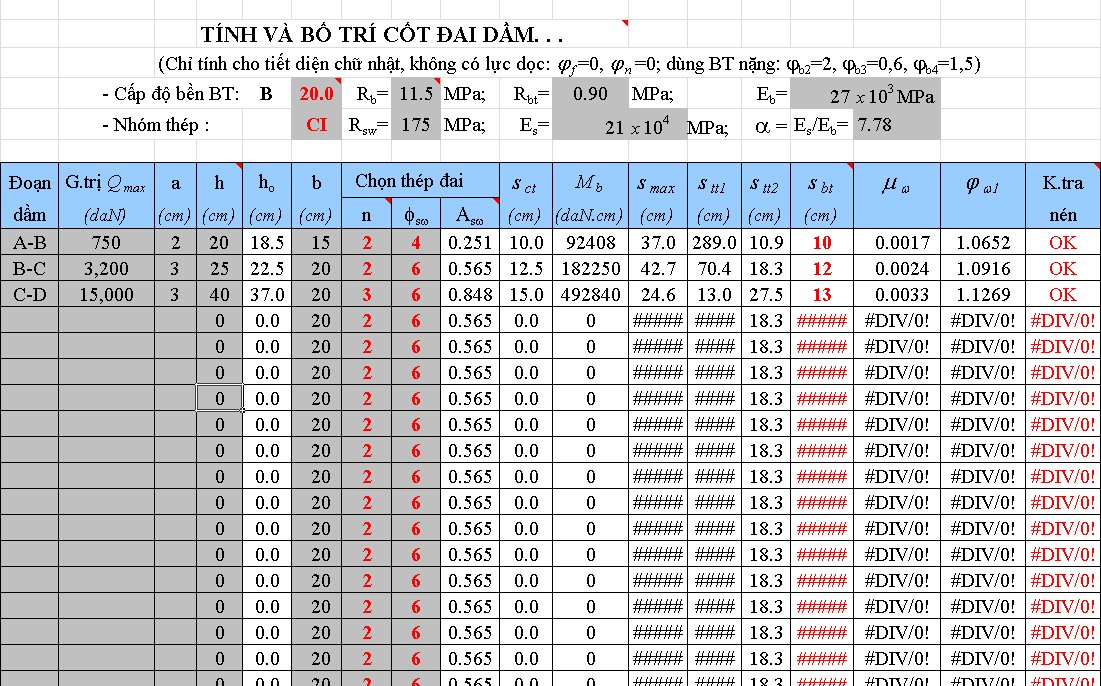Select beam segment cell "A-B"
The image size is (1101, 686).
pos(29,242)
